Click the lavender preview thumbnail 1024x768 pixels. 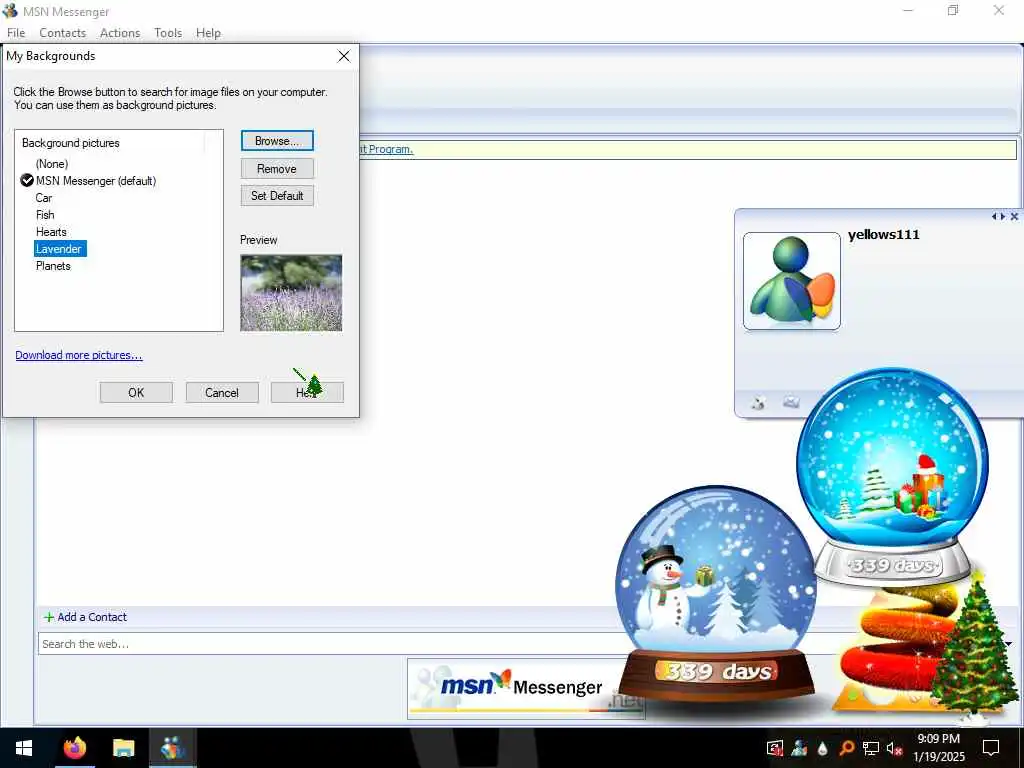pos(291,293)
